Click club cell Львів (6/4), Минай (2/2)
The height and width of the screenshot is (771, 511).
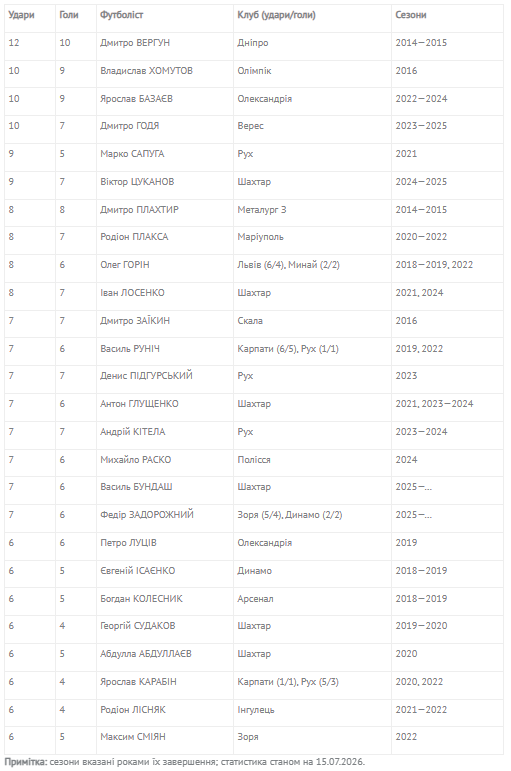coord(288,265)
